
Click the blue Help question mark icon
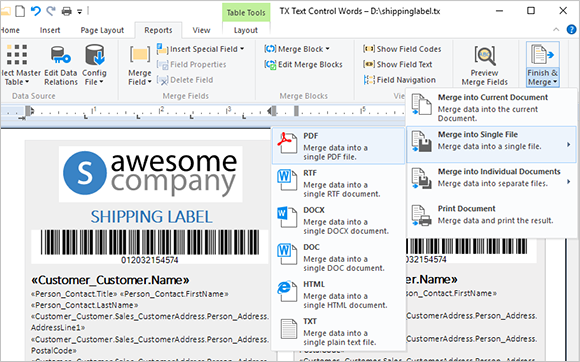pyautogui.click(x=571, y=29)
